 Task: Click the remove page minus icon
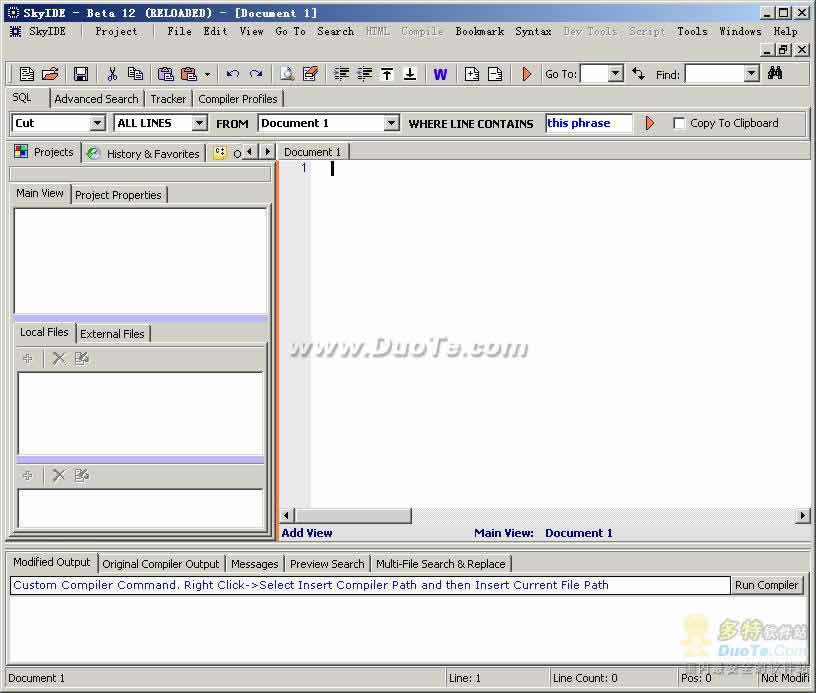pyautogui.click(x=495, y=74)
